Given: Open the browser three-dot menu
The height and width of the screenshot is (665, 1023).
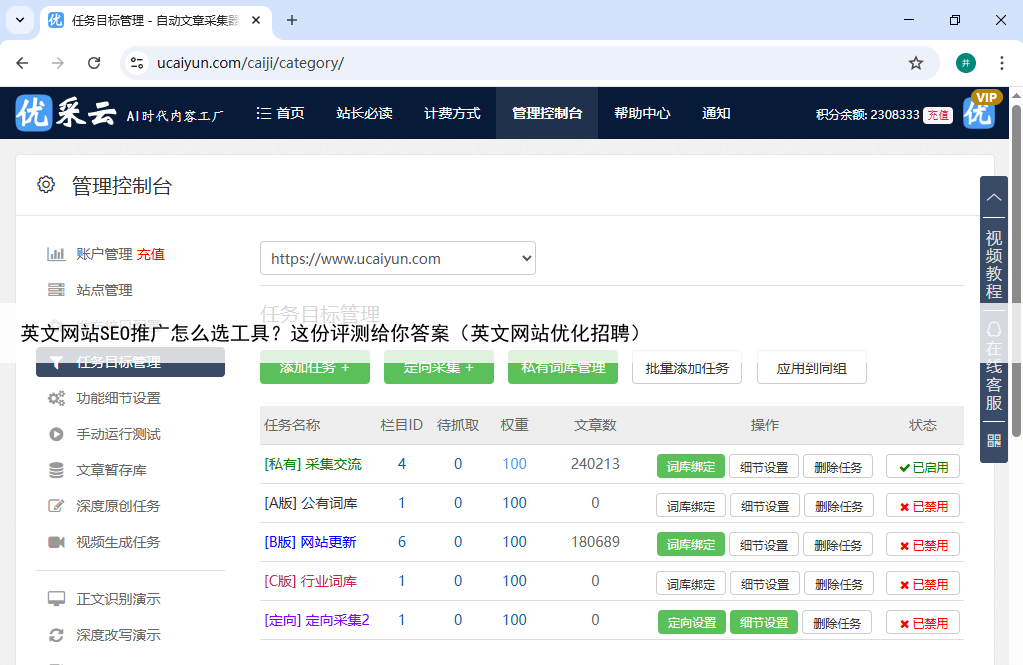Looking at the screenshot, I should [x=1001, y=63].
